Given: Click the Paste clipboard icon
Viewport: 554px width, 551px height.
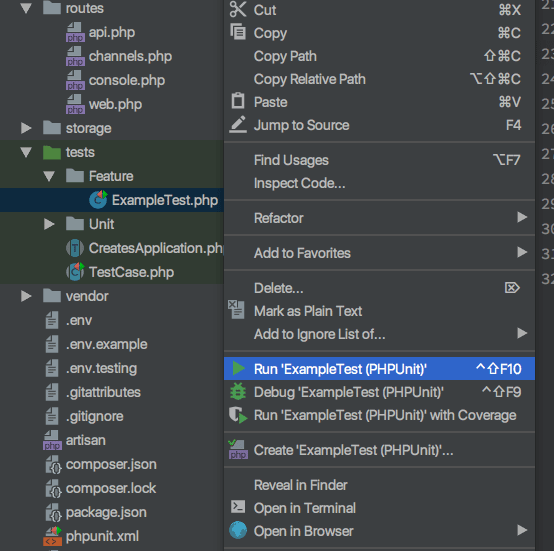Looking at the screenshot, I should (x=238, y=101).
